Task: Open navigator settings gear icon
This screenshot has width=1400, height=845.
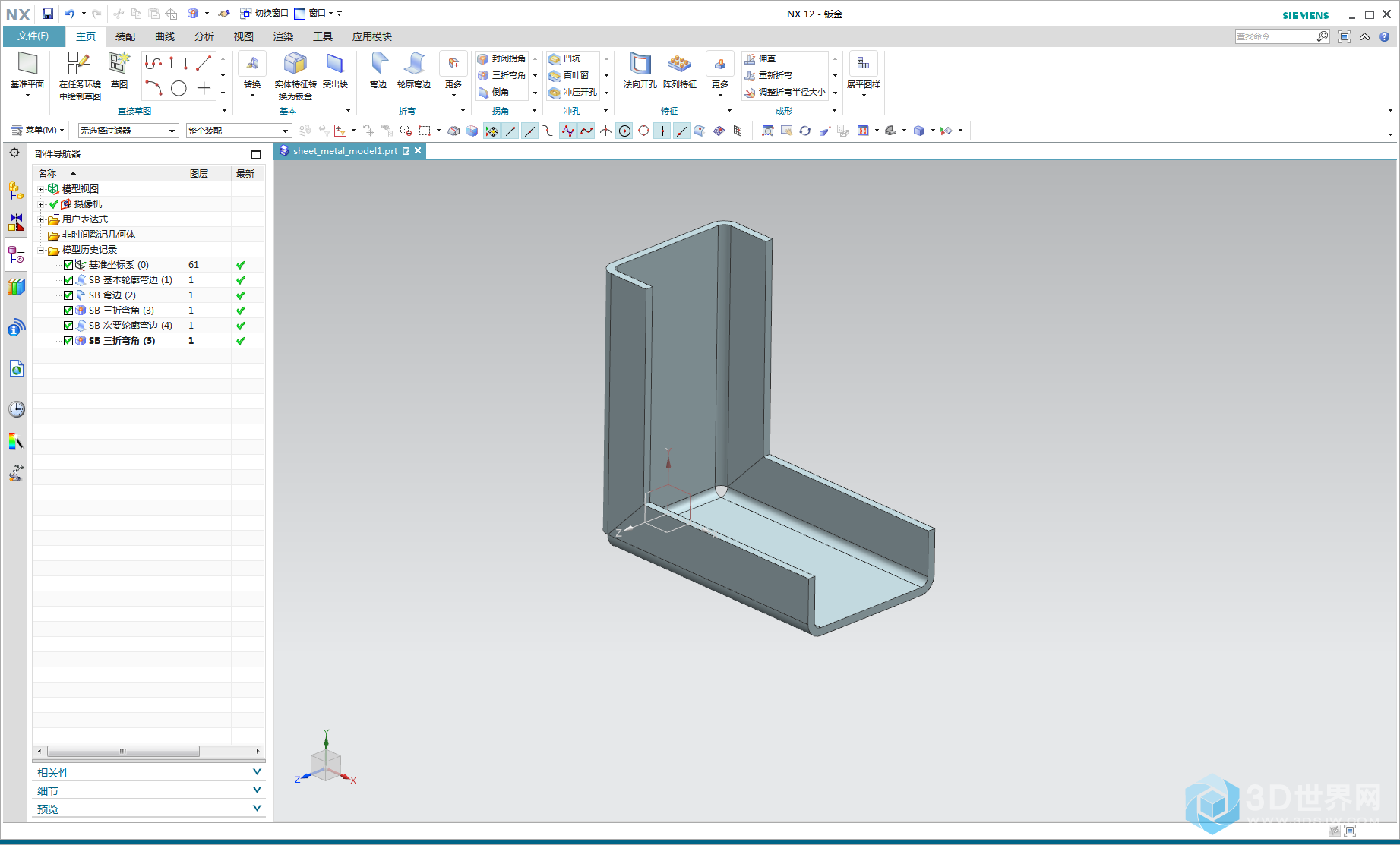Action: (x=14, y=153)
